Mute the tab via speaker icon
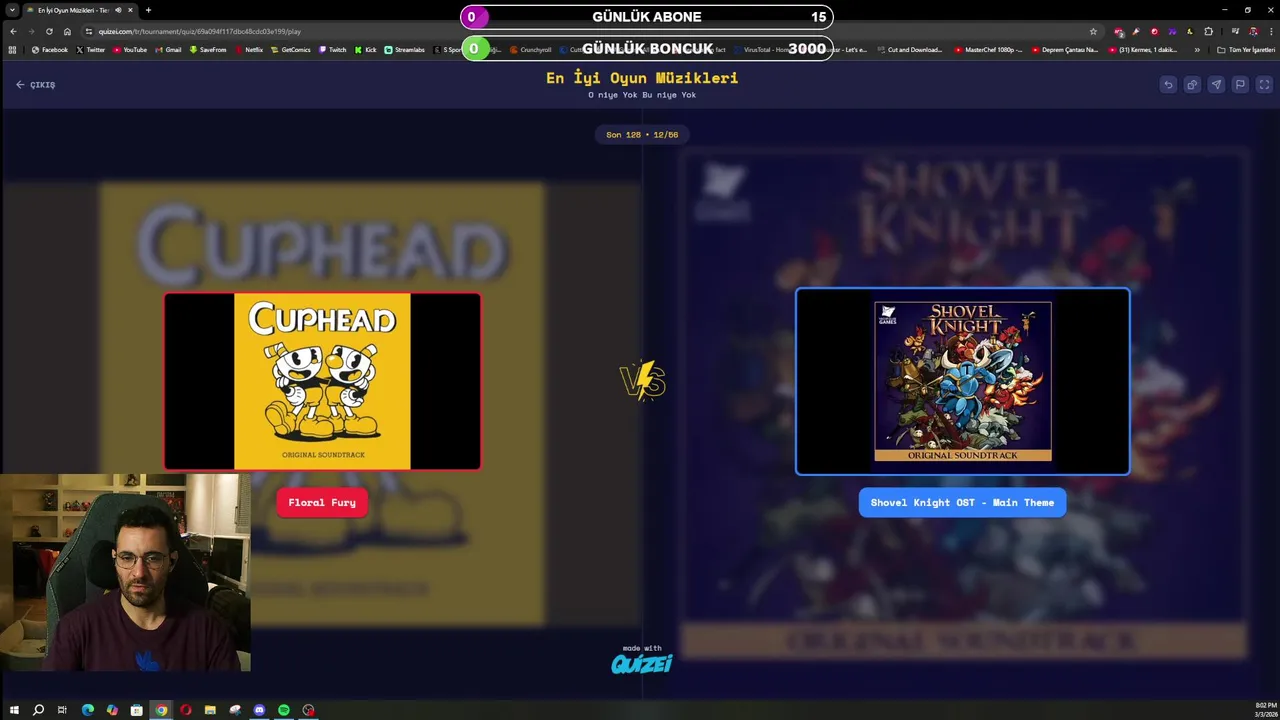Viewport: 1280px width, 720px height. (x=118, y=10)
